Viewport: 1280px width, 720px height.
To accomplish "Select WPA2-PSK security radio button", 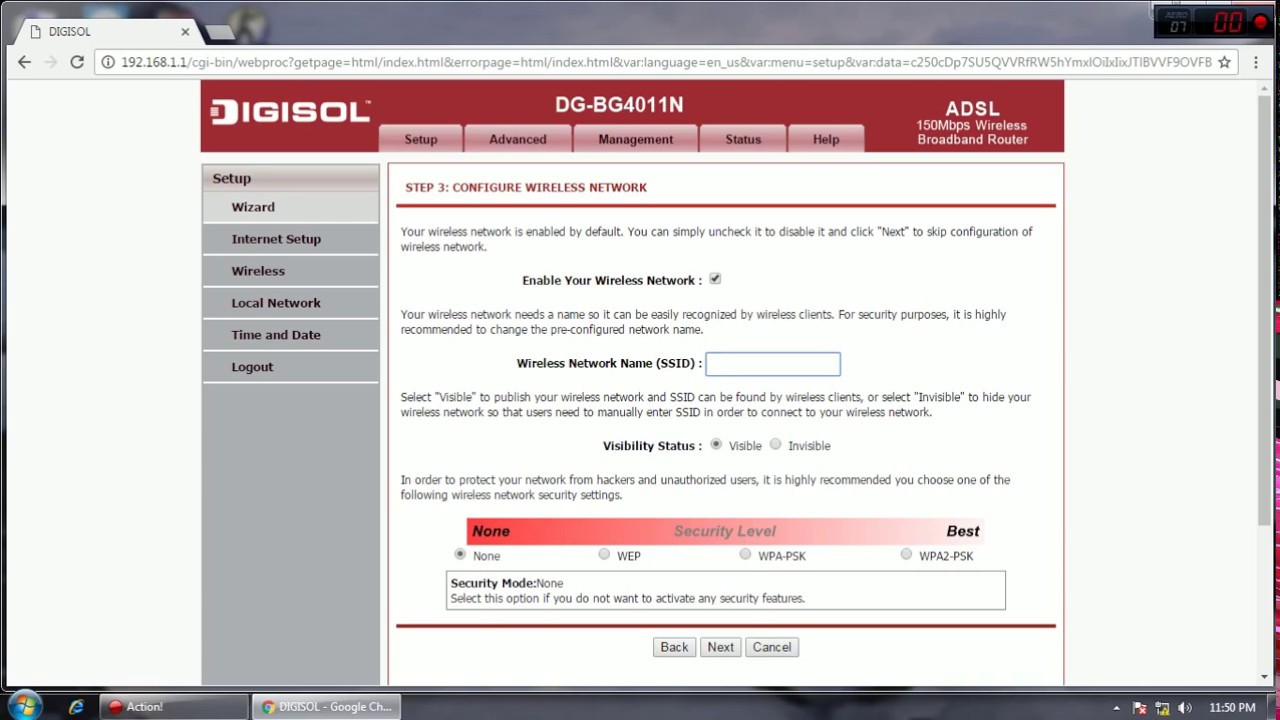I will [x=906, y=554].
